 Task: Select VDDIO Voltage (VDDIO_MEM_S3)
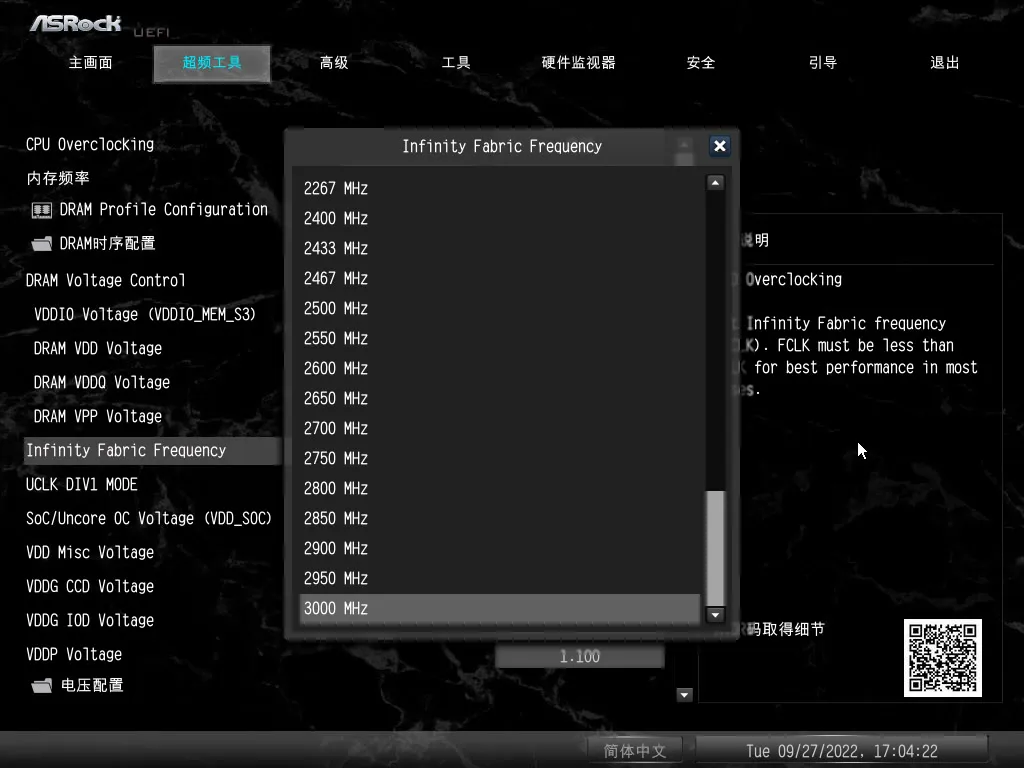(144, 315)
